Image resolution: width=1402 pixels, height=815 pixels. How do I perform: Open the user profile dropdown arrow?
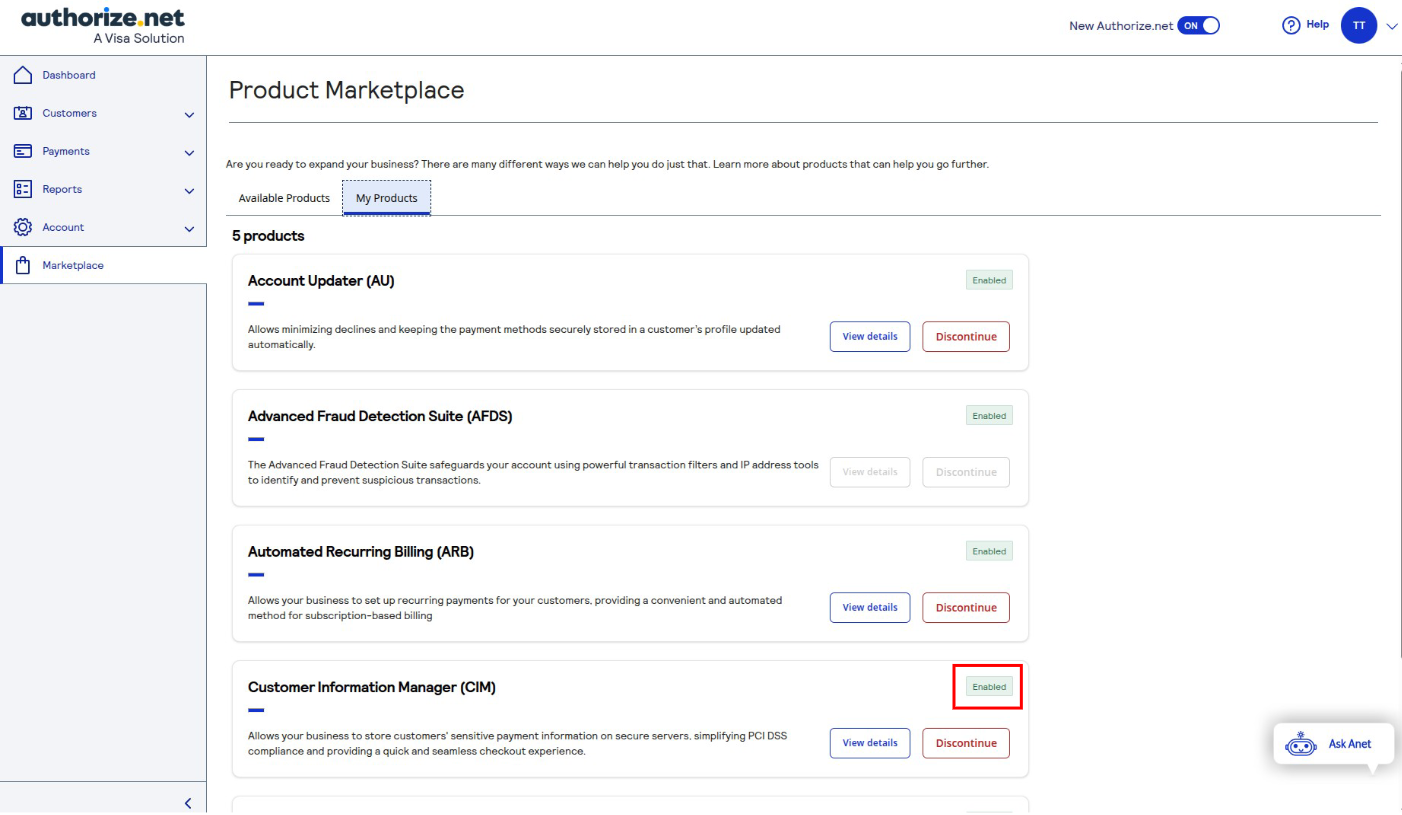click(x=1392, y=27)
